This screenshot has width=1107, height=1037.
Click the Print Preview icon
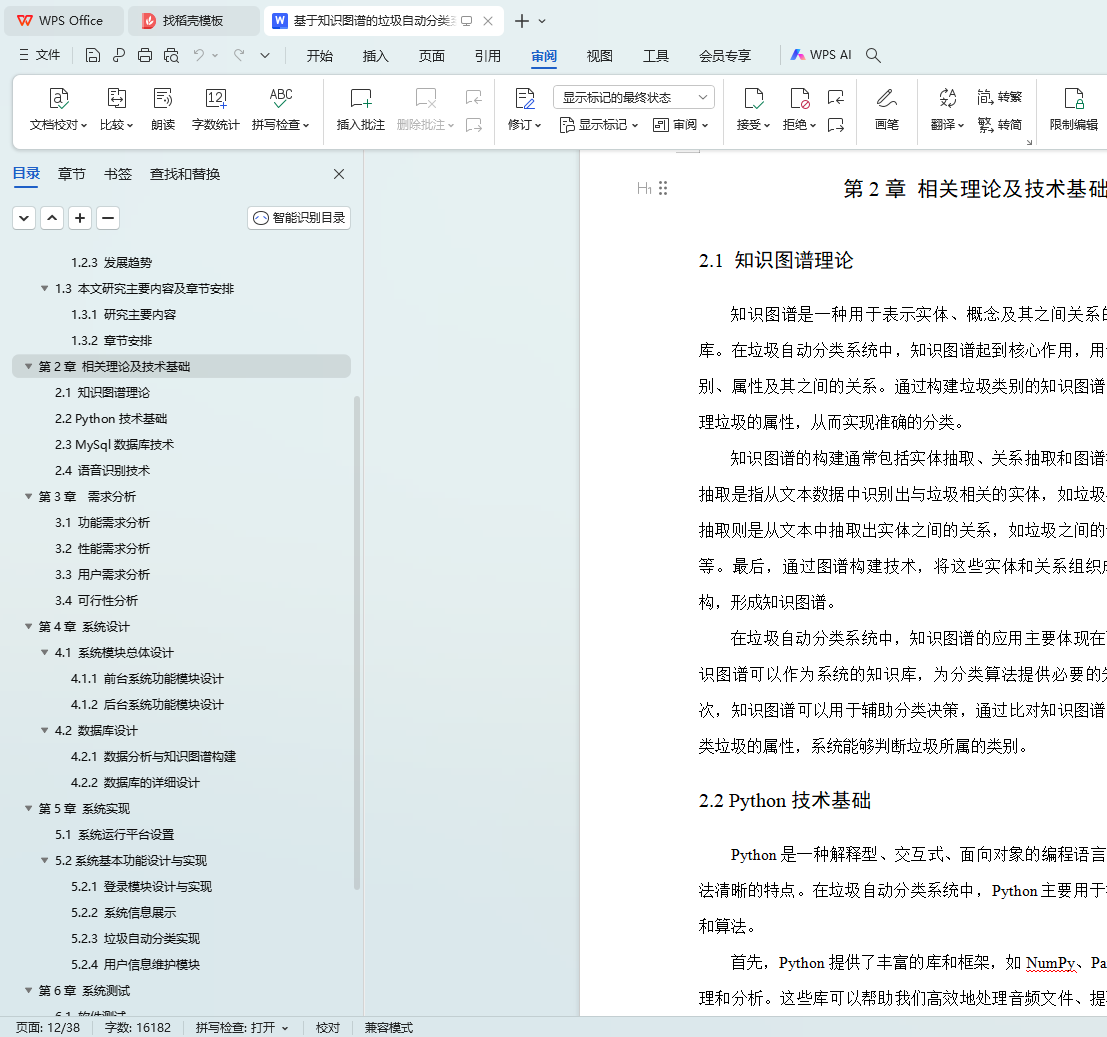coord(171,55)
